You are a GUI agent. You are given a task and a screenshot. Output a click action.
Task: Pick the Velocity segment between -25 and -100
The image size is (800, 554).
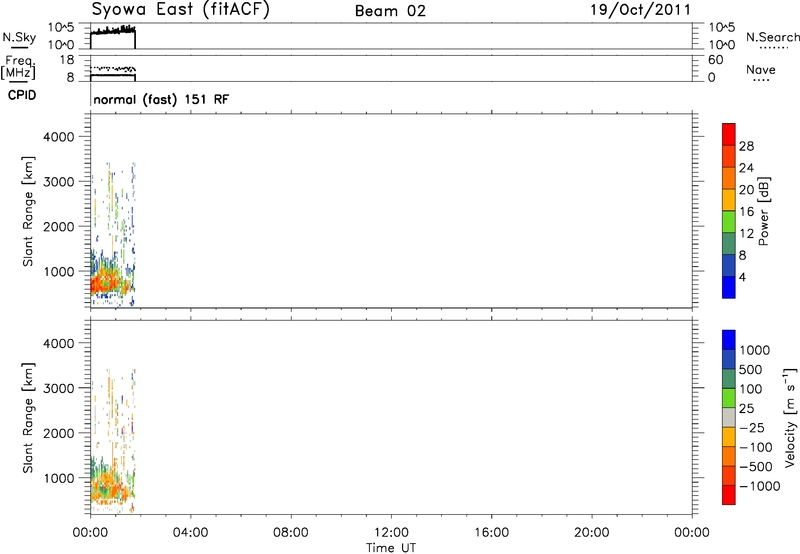click(x=729, y=437)
